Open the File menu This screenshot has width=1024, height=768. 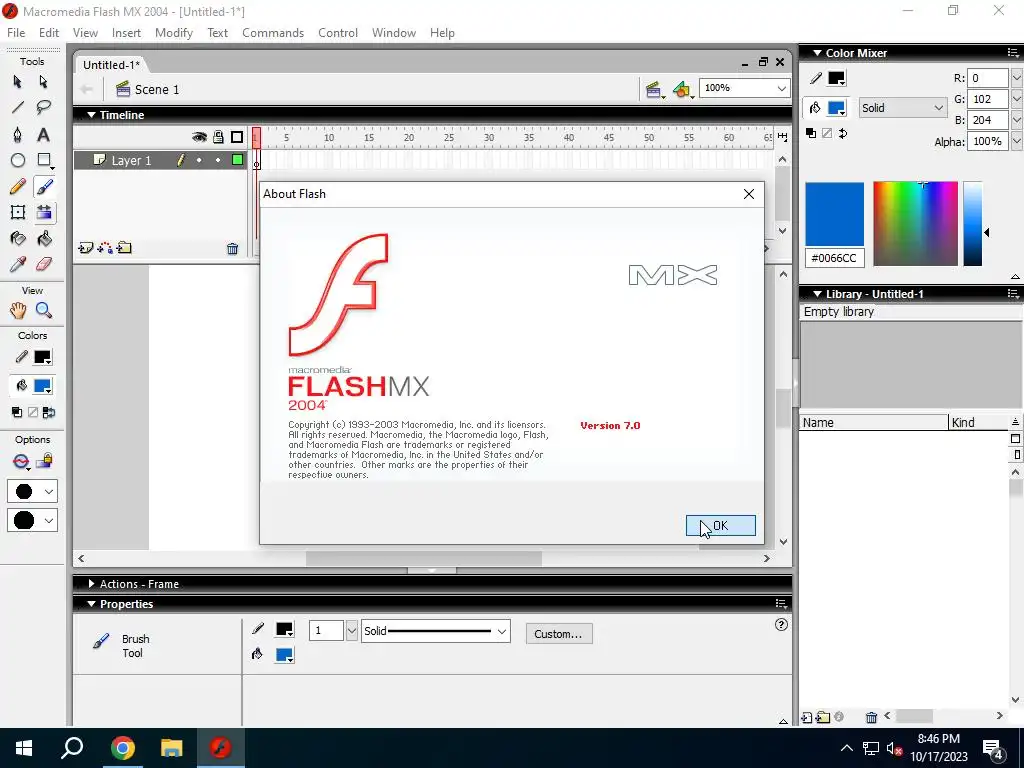pos(16,33)
